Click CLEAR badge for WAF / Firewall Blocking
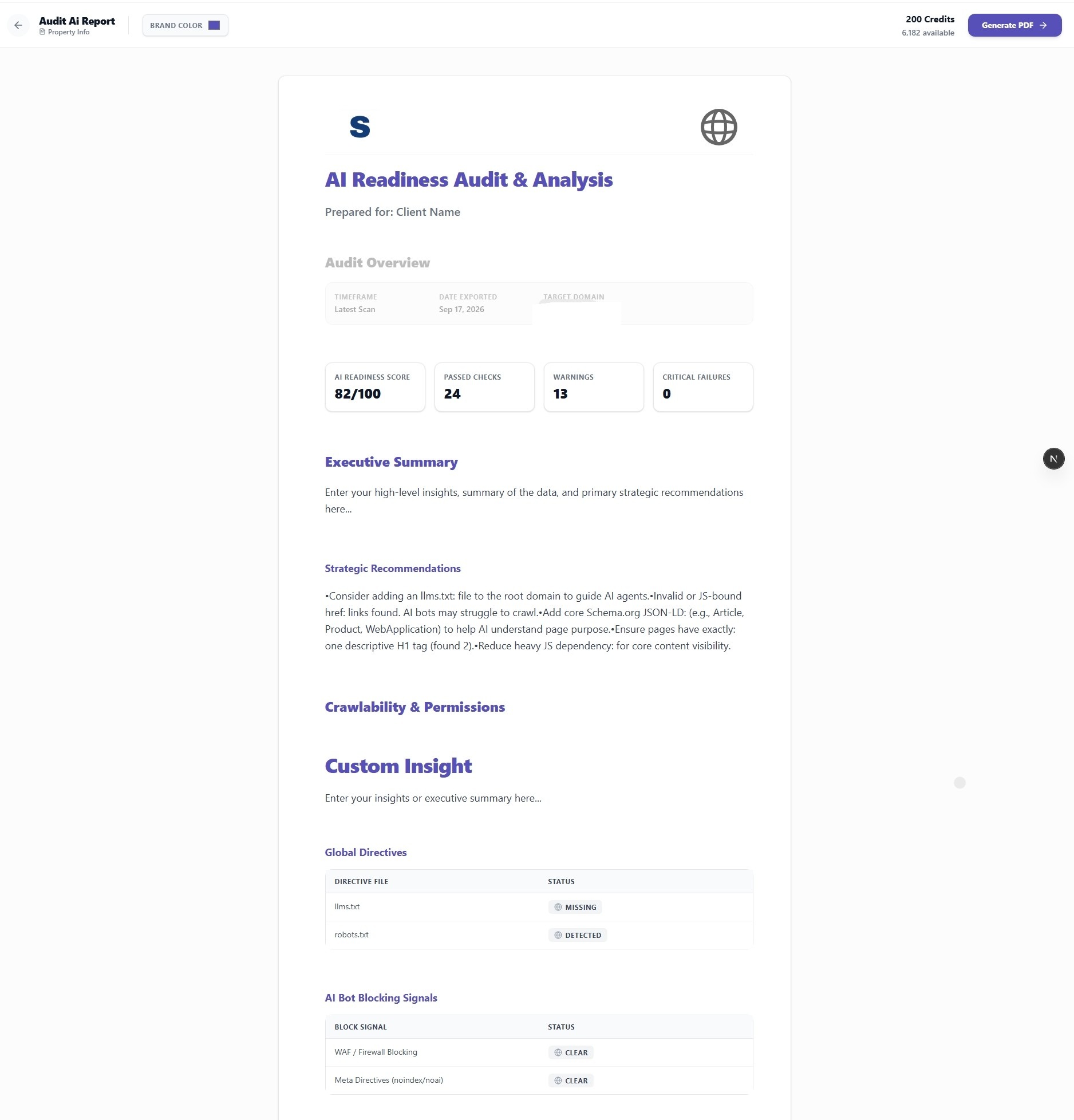This screenshot has width=1074, height=1120. point(571,1052)
